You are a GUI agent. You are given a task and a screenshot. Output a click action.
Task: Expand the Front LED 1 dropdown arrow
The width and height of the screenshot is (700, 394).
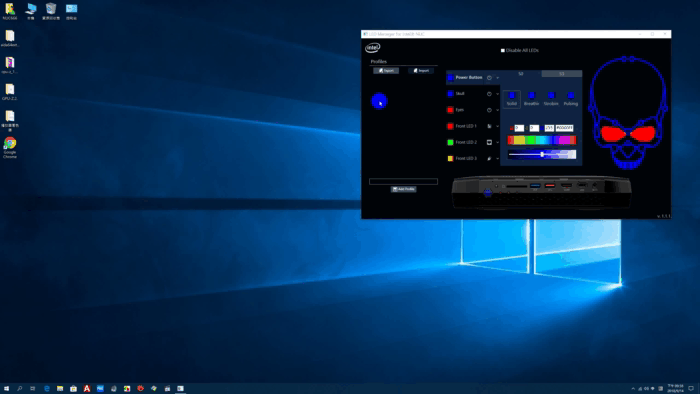(x=497, y=126)
